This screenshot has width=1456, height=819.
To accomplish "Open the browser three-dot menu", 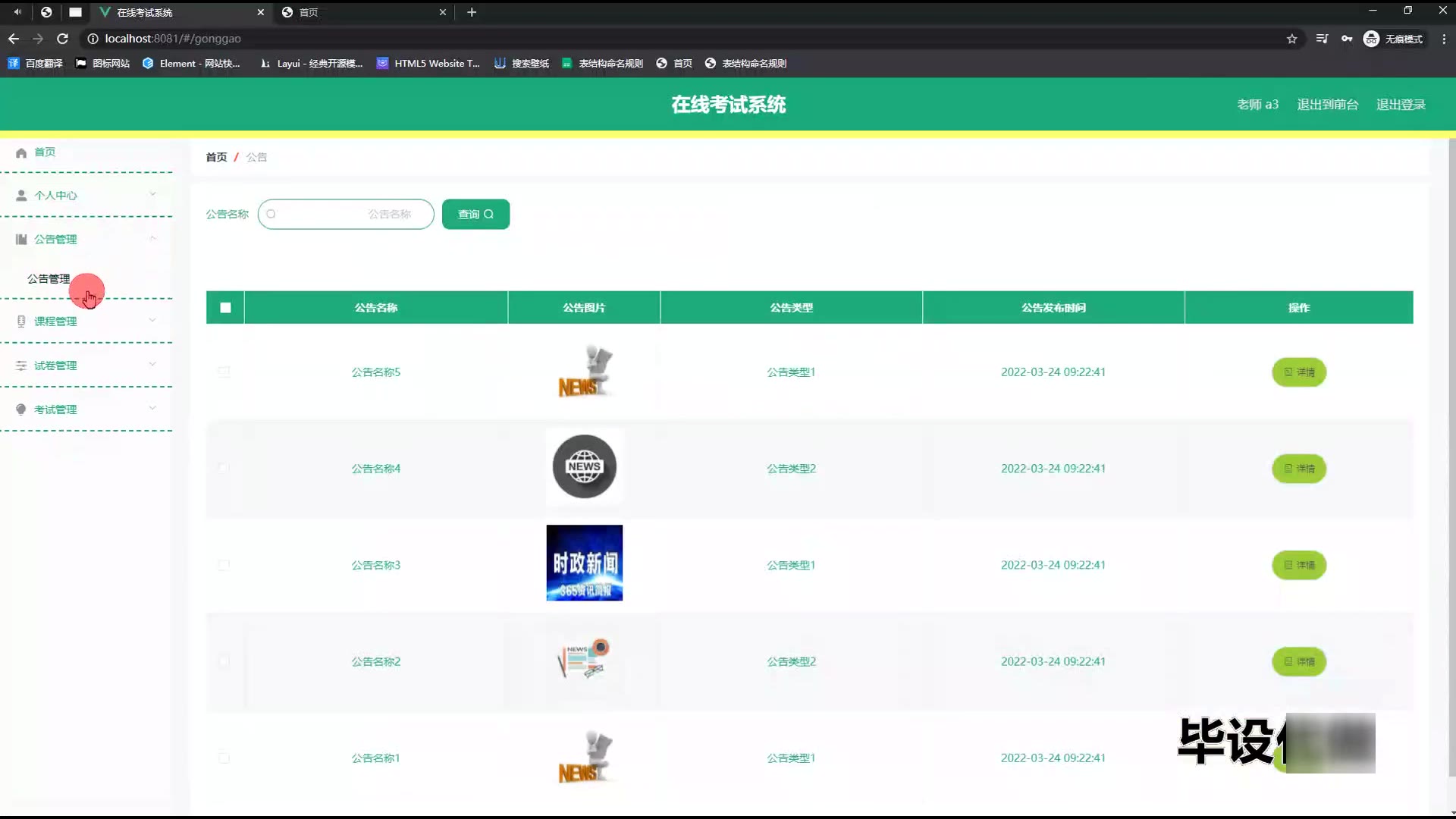I will pyautogui.click(x=1444, y=39).
